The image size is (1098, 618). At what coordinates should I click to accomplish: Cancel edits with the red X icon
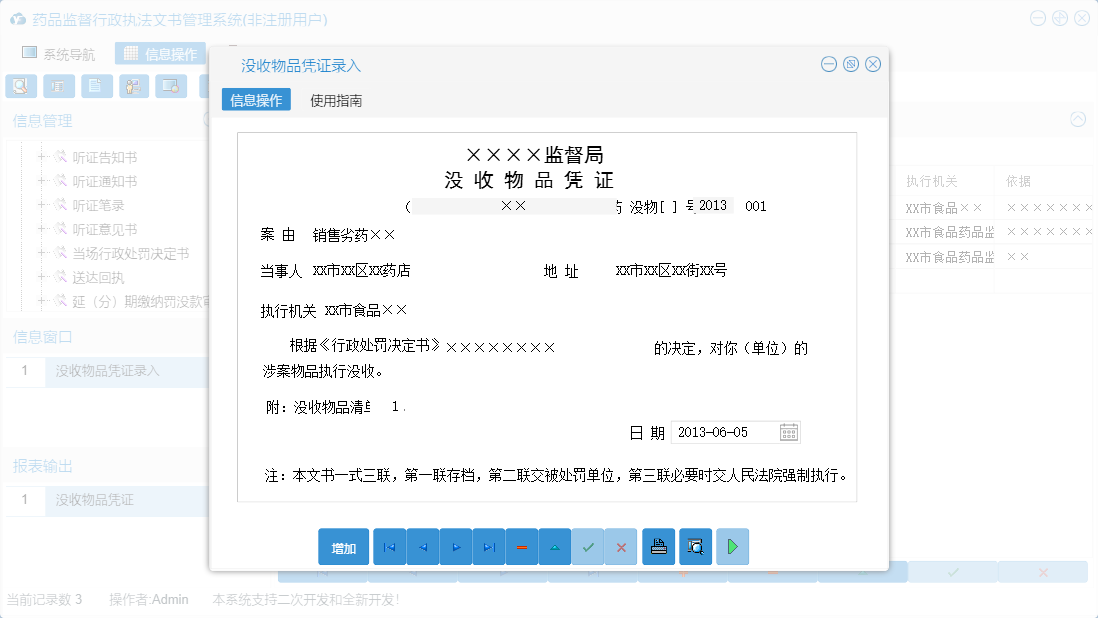click(x=621, y=546)
